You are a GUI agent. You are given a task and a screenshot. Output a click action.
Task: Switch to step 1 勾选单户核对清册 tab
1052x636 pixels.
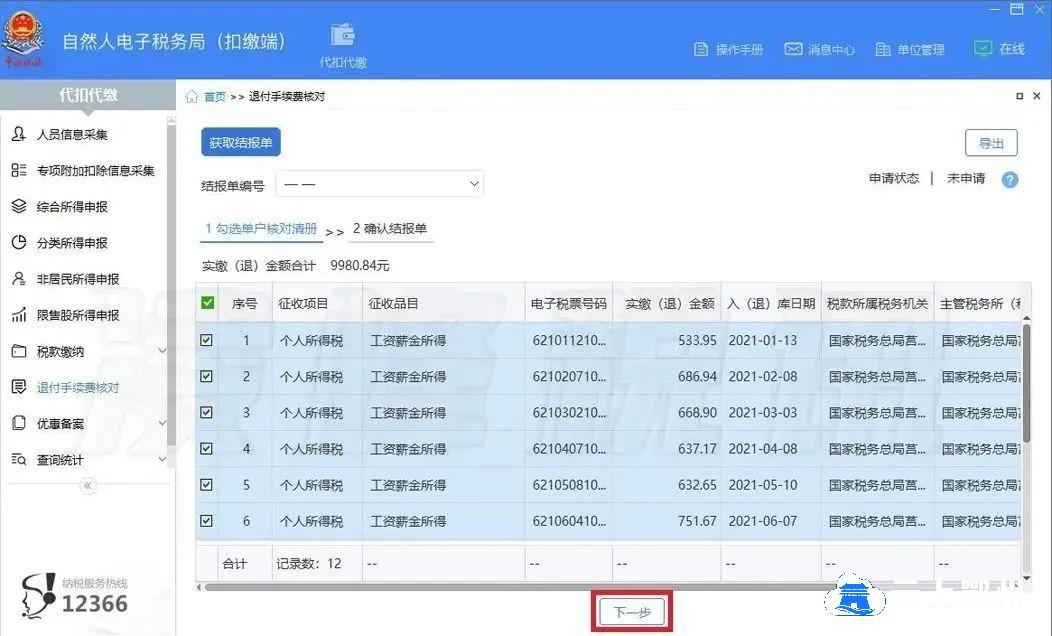tap(262, 229)
